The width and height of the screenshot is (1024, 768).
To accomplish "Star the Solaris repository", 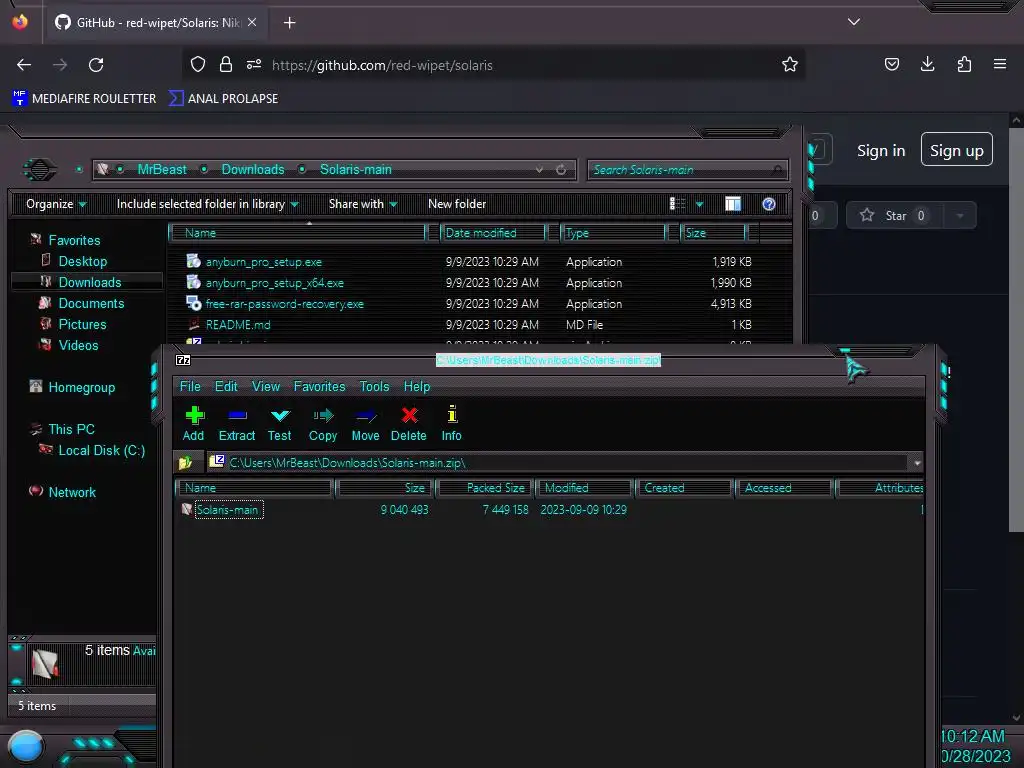I will [x=893, y=216].
